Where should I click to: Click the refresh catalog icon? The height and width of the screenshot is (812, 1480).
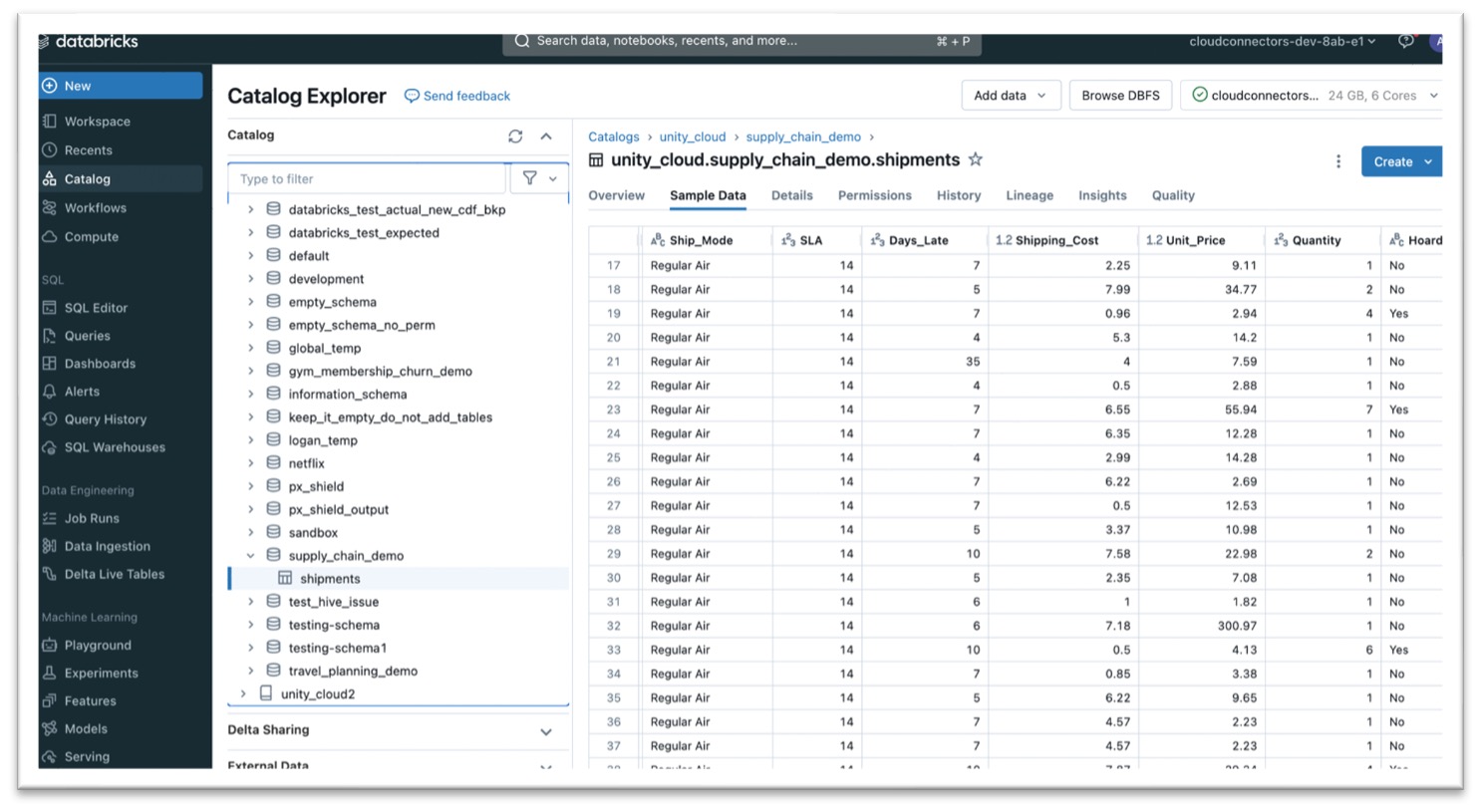(515, 135)
